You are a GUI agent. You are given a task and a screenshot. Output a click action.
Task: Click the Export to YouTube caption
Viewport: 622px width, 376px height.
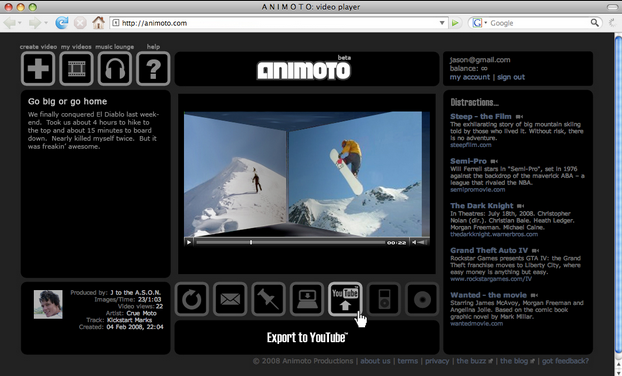[x=307, y=338]
